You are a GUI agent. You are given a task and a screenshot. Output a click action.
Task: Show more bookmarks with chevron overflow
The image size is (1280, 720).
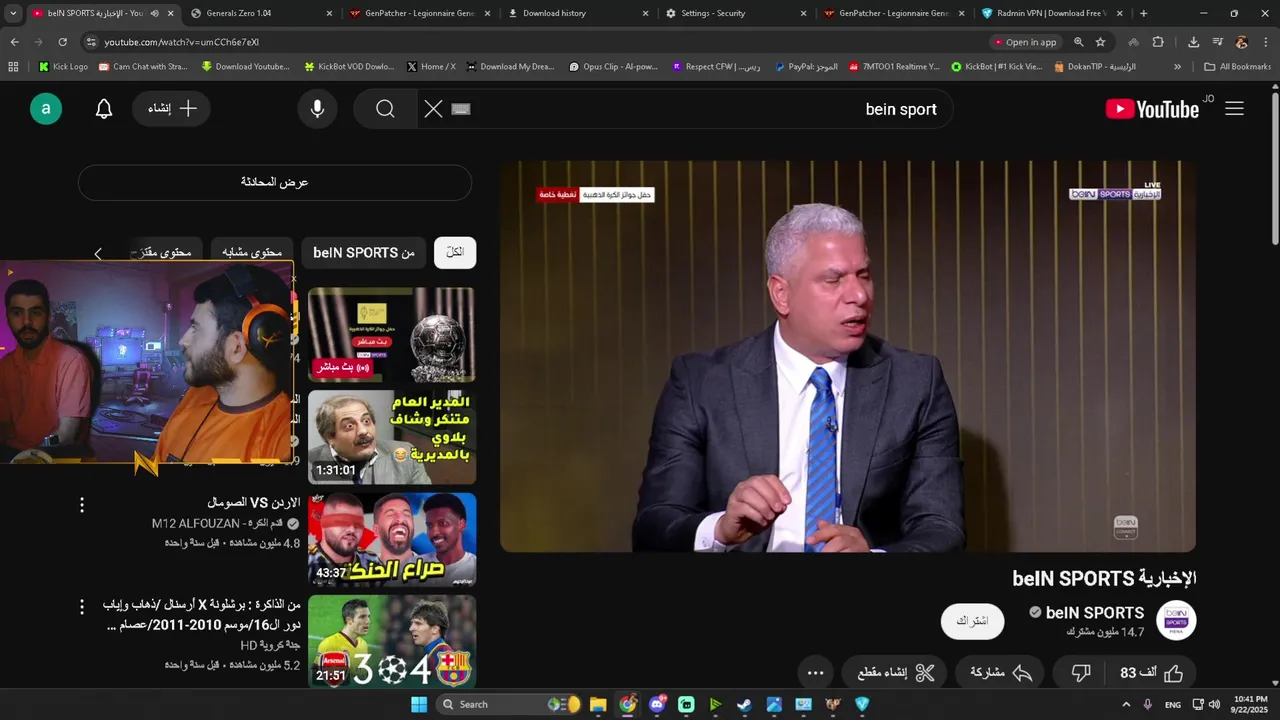[x=1177, y=67]
